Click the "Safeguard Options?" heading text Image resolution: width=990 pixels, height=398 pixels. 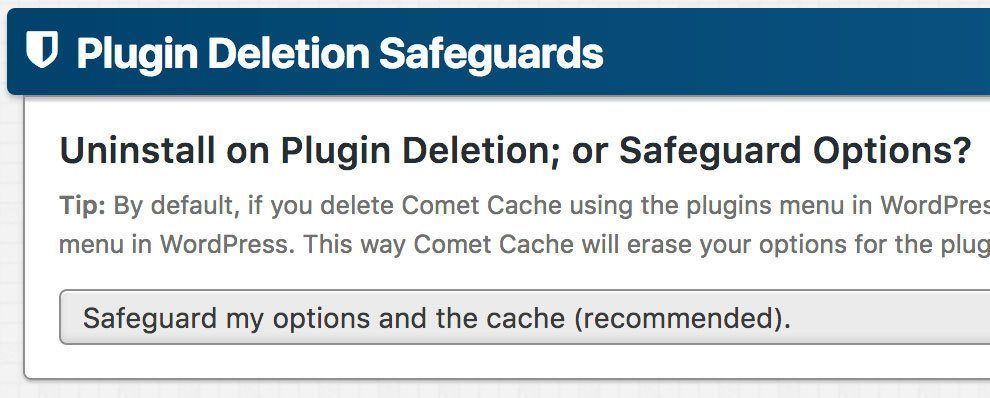coord(795,151)
